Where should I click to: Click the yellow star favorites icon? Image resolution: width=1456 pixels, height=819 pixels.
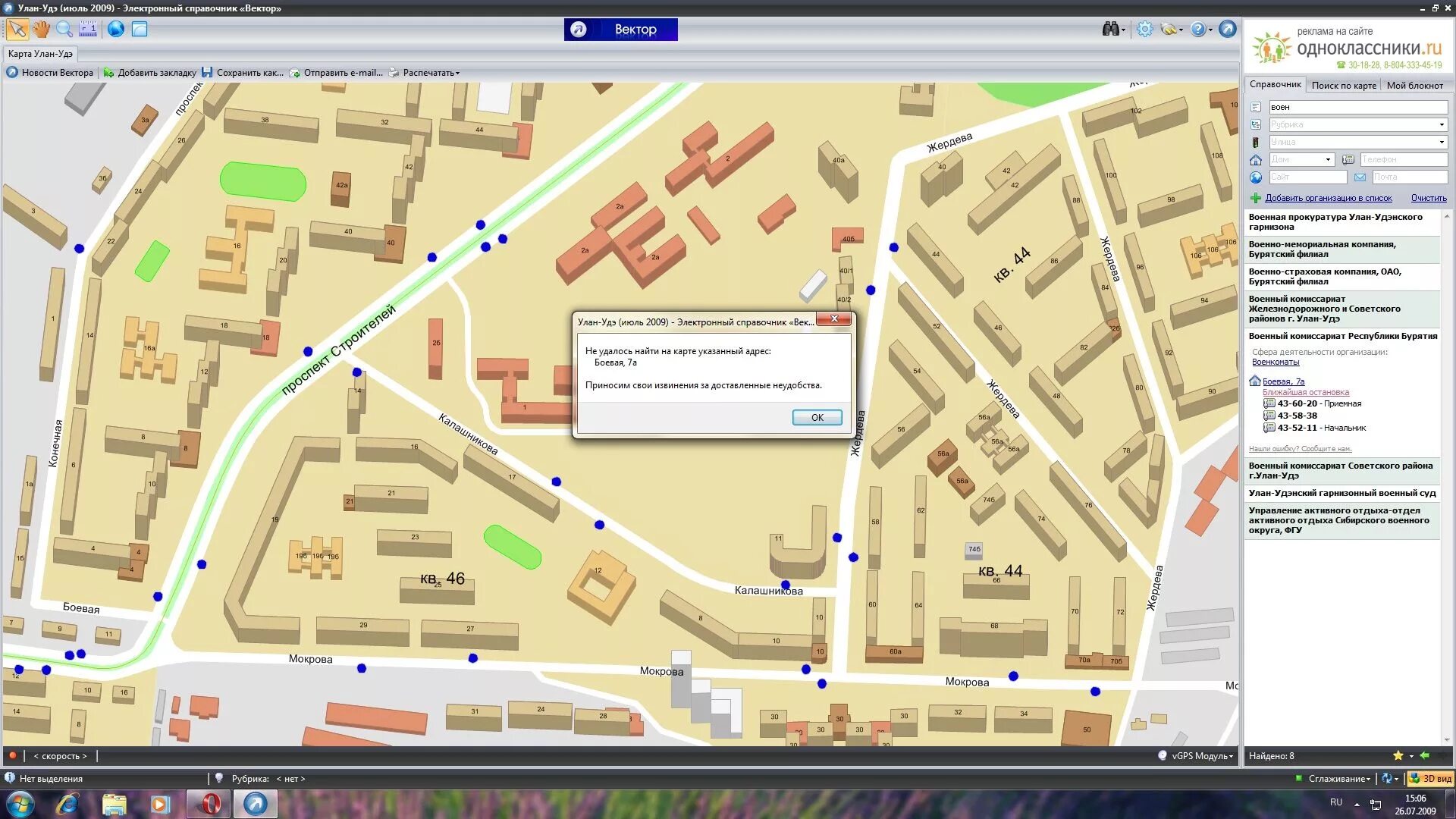1398,756
